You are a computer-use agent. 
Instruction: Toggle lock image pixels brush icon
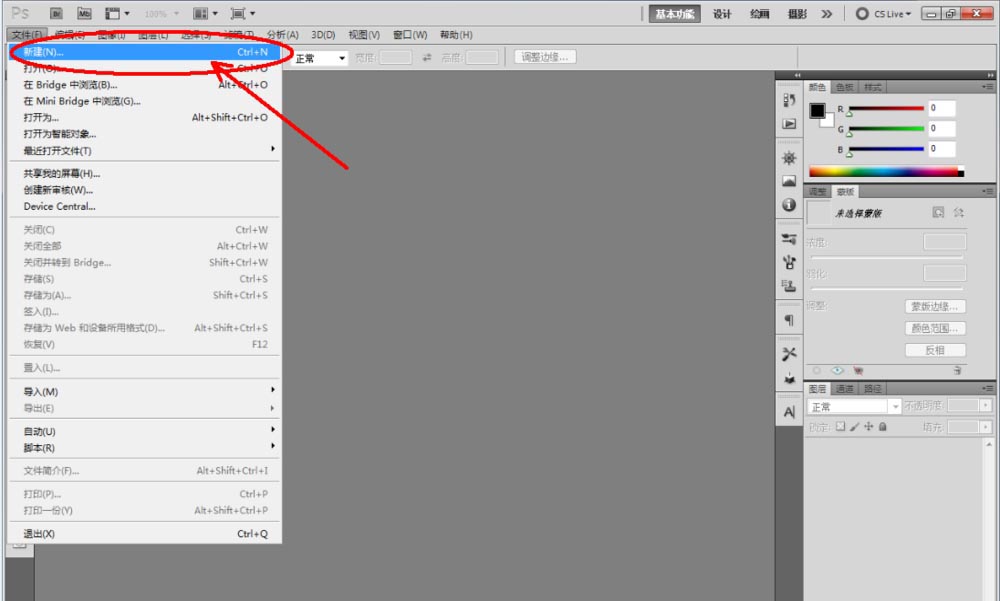(x=855, y=426)
